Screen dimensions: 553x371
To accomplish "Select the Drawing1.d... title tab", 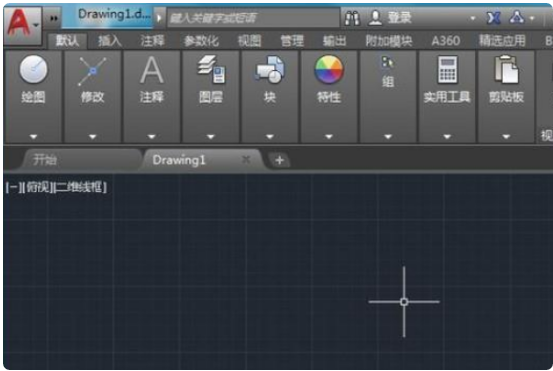I will [108, 17].
